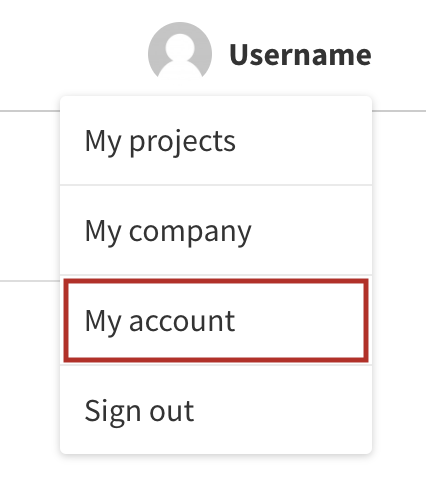Click the bold Username label
426x484 pixels.
(x=300, y=55)
